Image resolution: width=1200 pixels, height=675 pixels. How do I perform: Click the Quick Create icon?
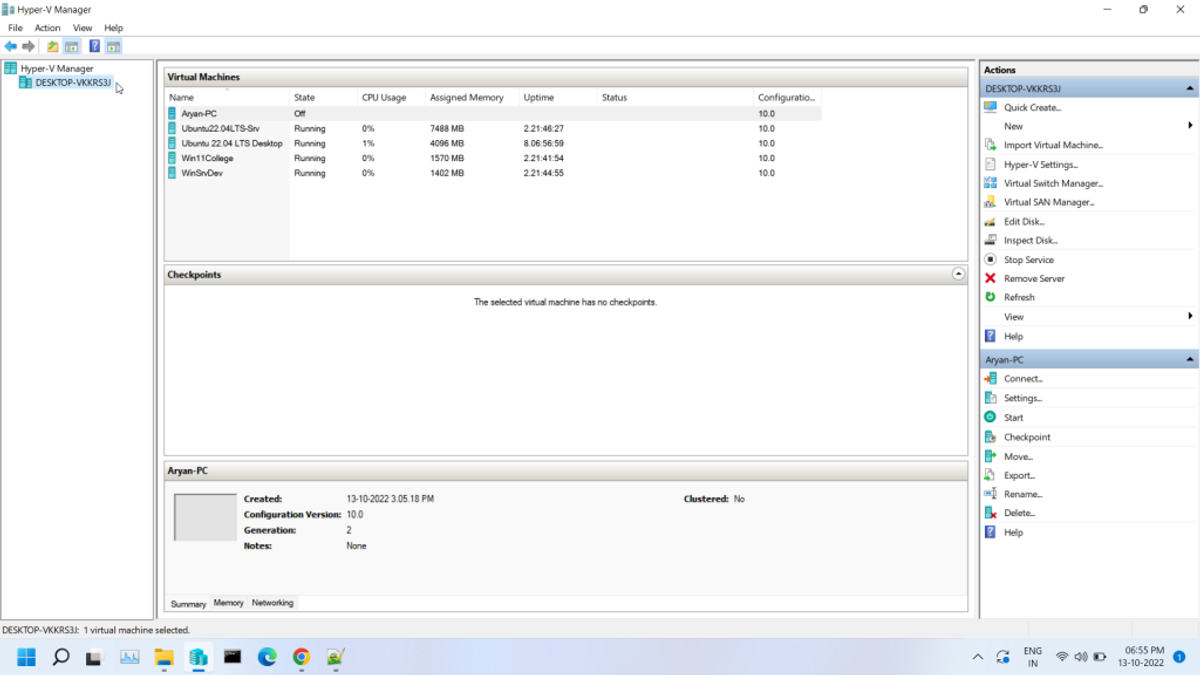pyautogui.click(x=990, y=107)
